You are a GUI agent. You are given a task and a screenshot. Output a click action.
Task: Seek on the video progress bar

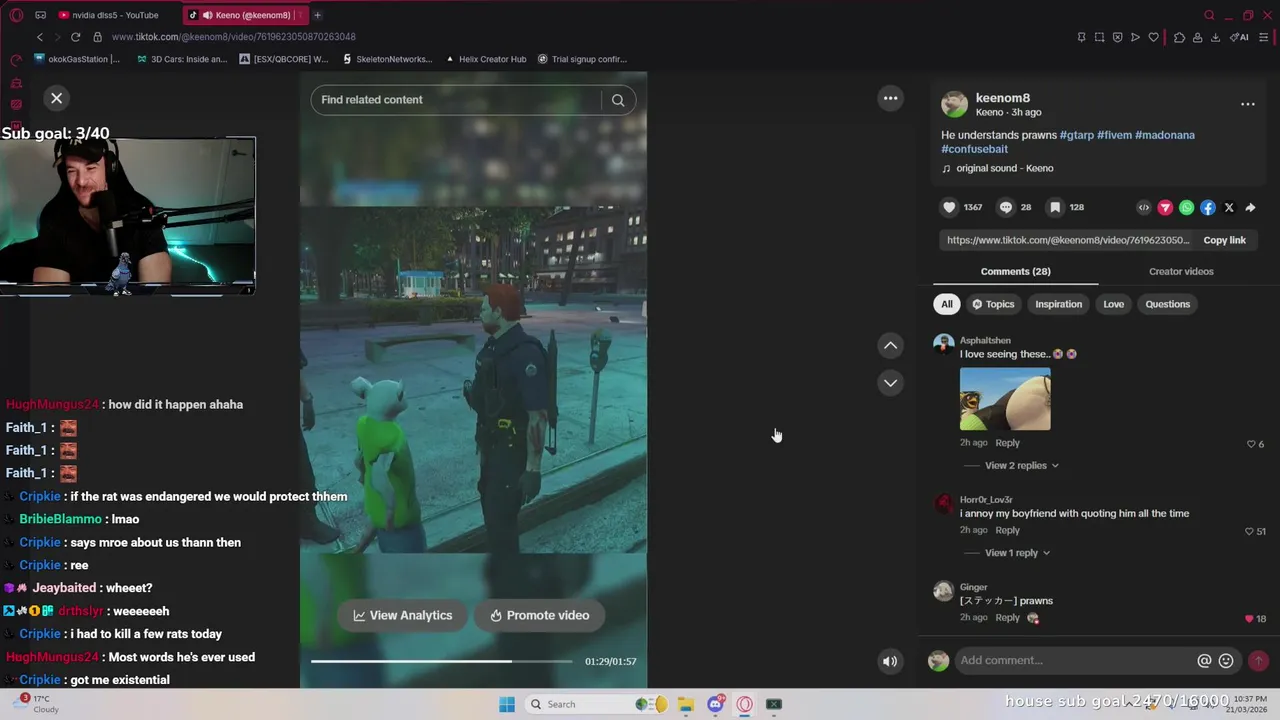tap(441, 661)
